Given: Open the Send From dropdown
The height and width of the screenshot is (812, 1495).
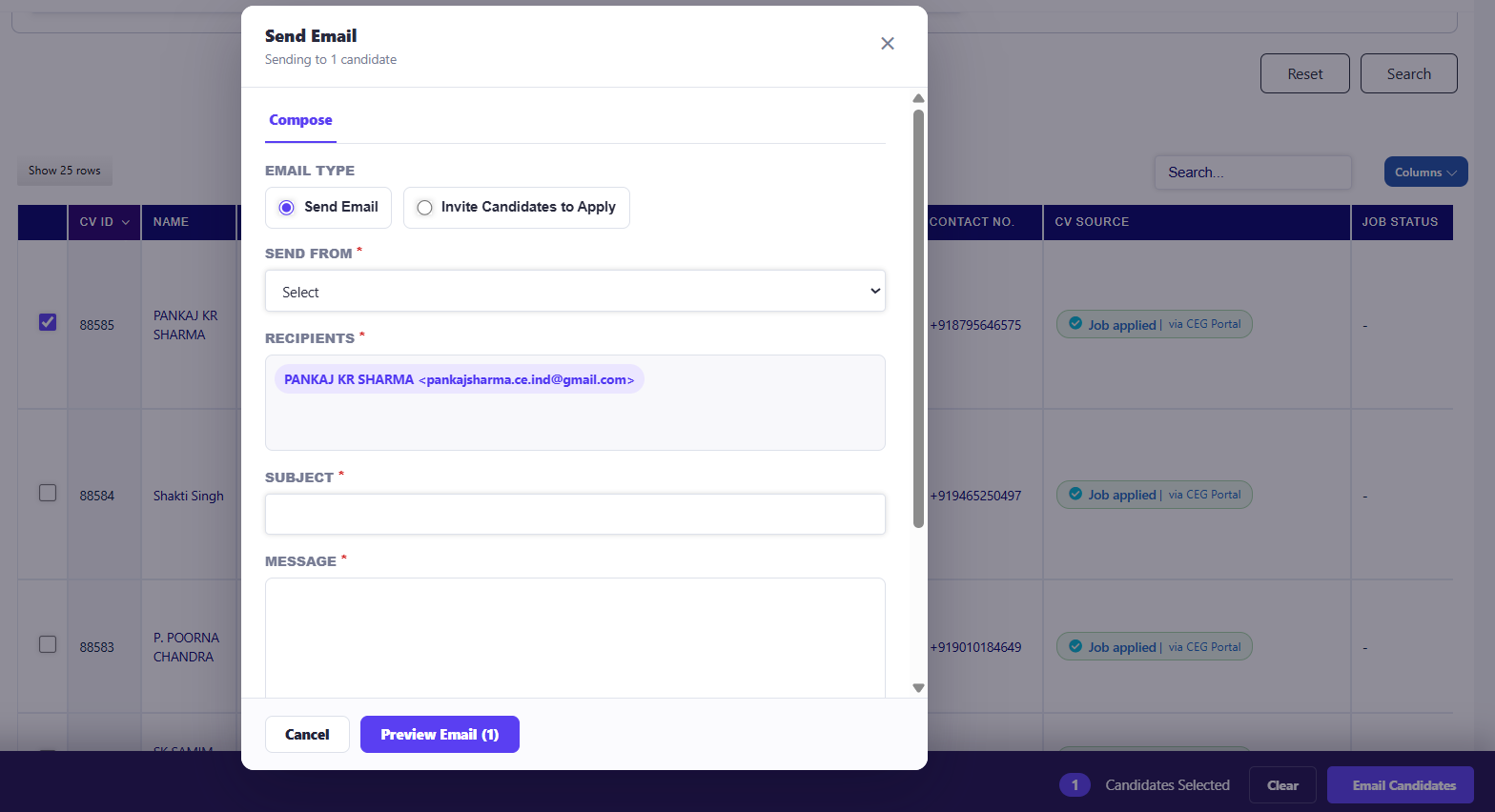Looking at the screenshot, I should tap(575, 291).
